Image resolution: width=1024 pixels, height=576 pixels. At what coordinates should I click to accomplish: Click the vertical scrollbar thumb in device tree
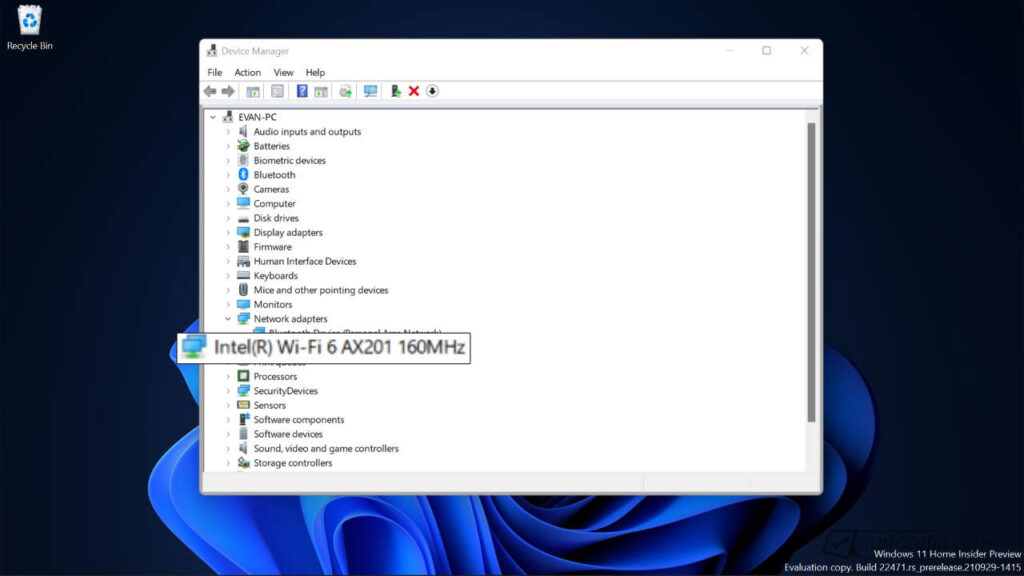point(811,272)
